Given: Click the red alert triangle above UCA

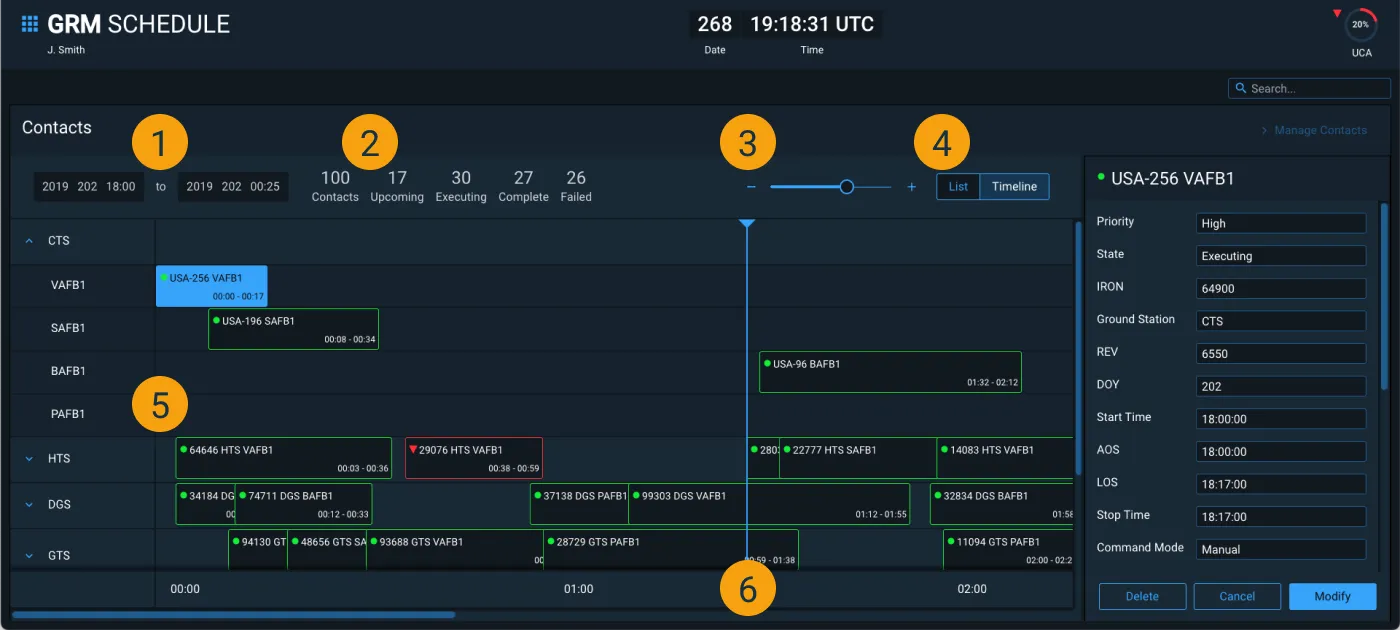Looking at the screenshot, I should tap(1337, 10).
